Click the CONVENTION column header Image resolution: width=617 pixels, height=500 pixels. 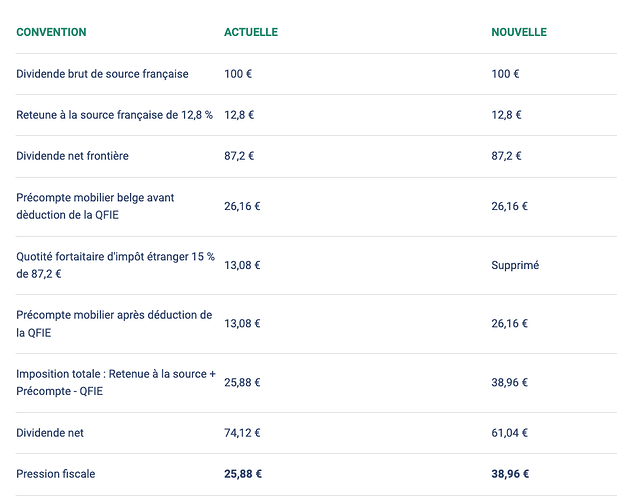click(51, 32)
